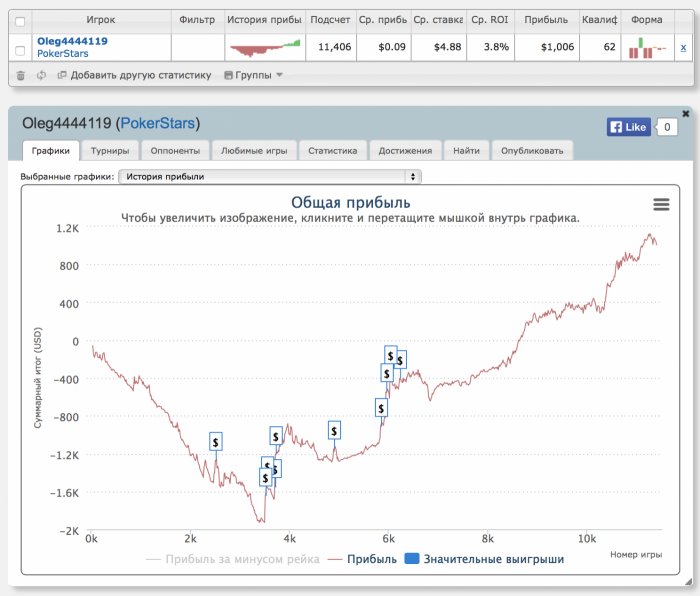This screenshot has width=700, height=596.
Task: Click the refresh arrows icon
Action: (41, 75)
